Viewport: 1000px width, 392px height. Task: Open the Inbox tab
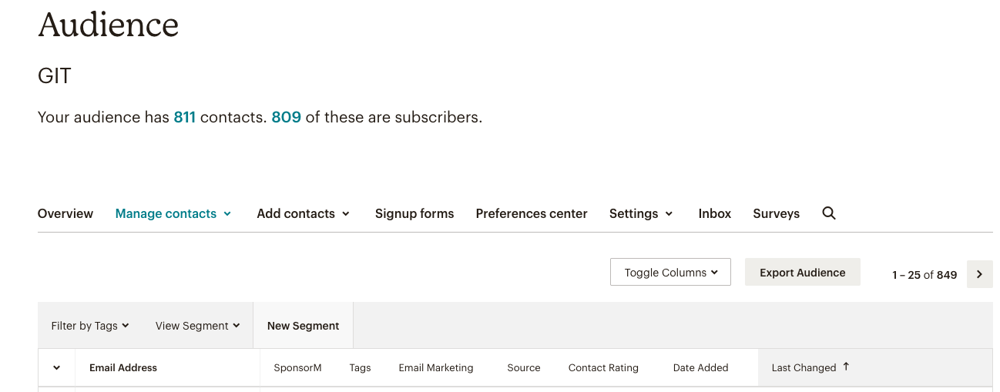(714, 214)
